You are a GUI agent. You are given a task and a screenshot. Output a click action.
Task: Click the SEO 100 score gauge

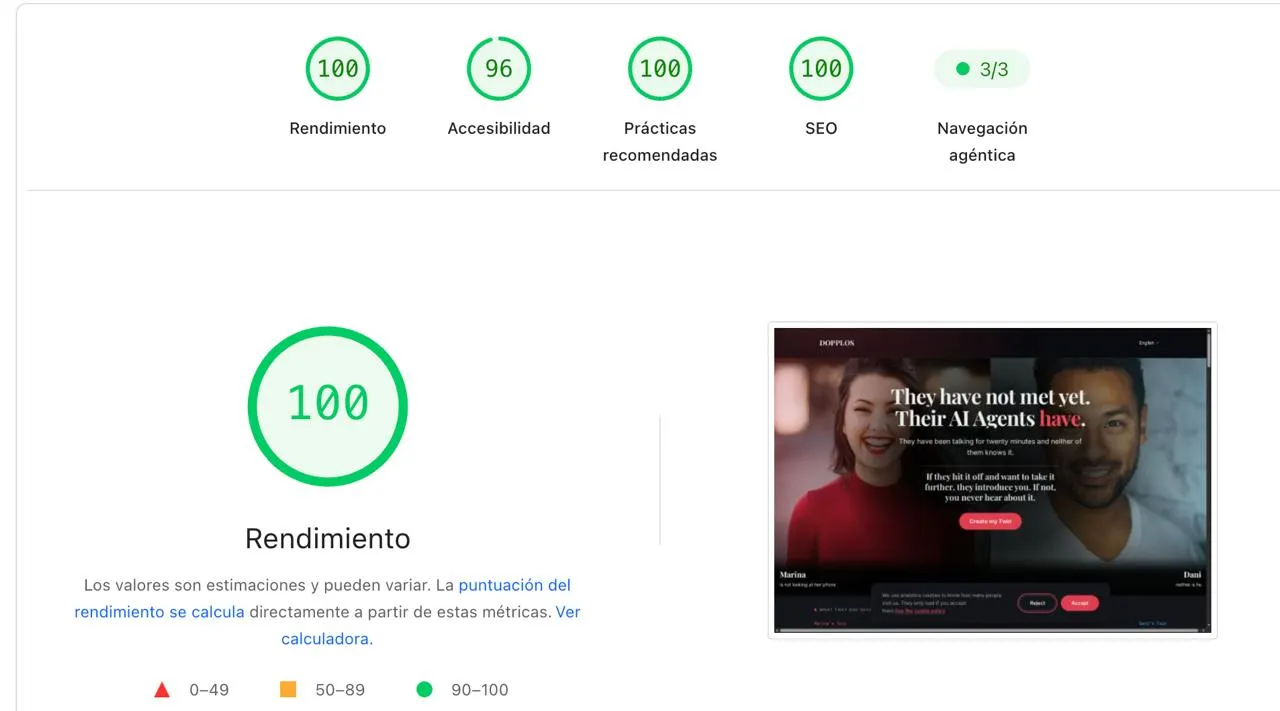[821, 69]
